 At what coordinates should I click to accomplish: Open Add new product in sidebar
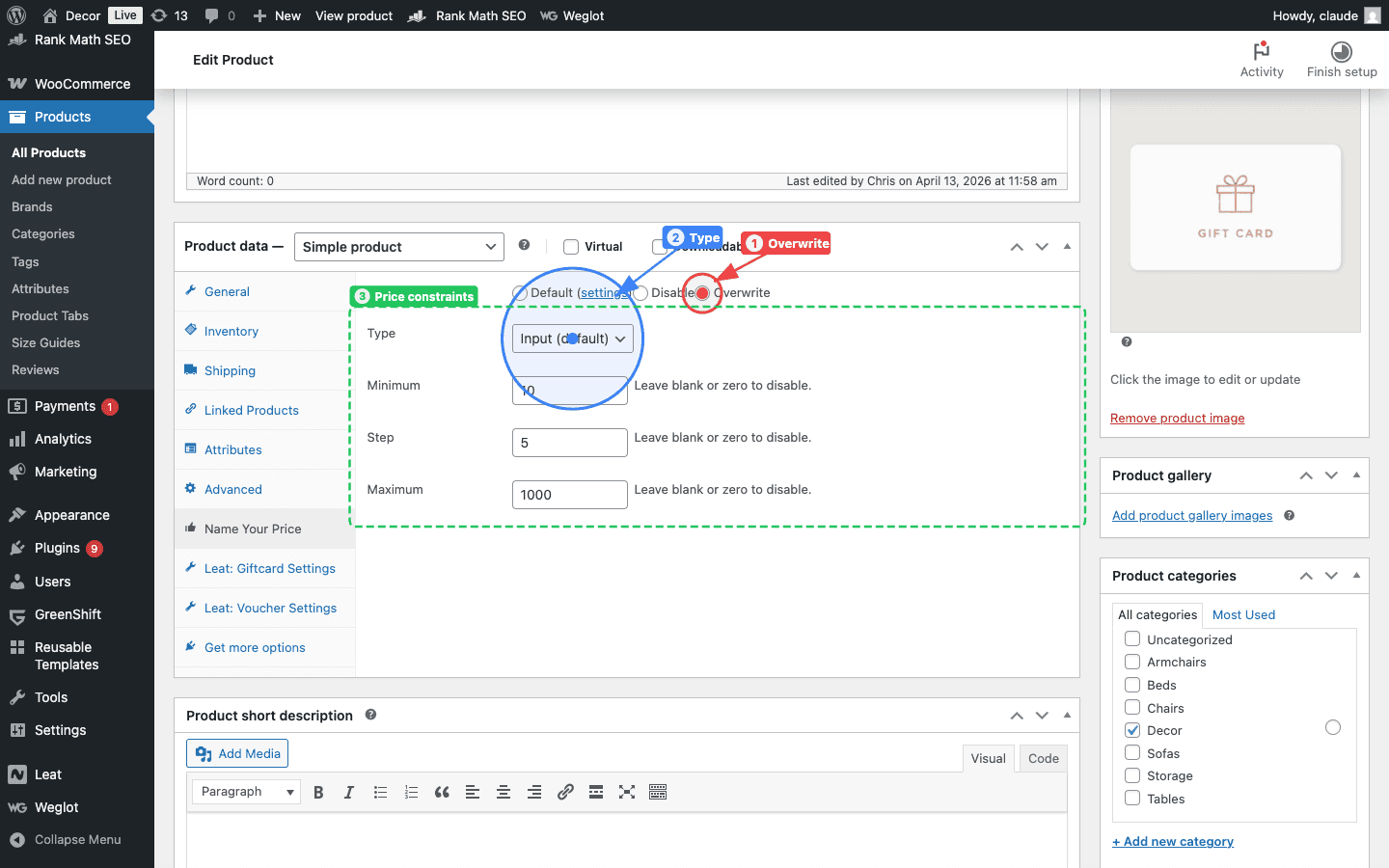coord(62,179)
